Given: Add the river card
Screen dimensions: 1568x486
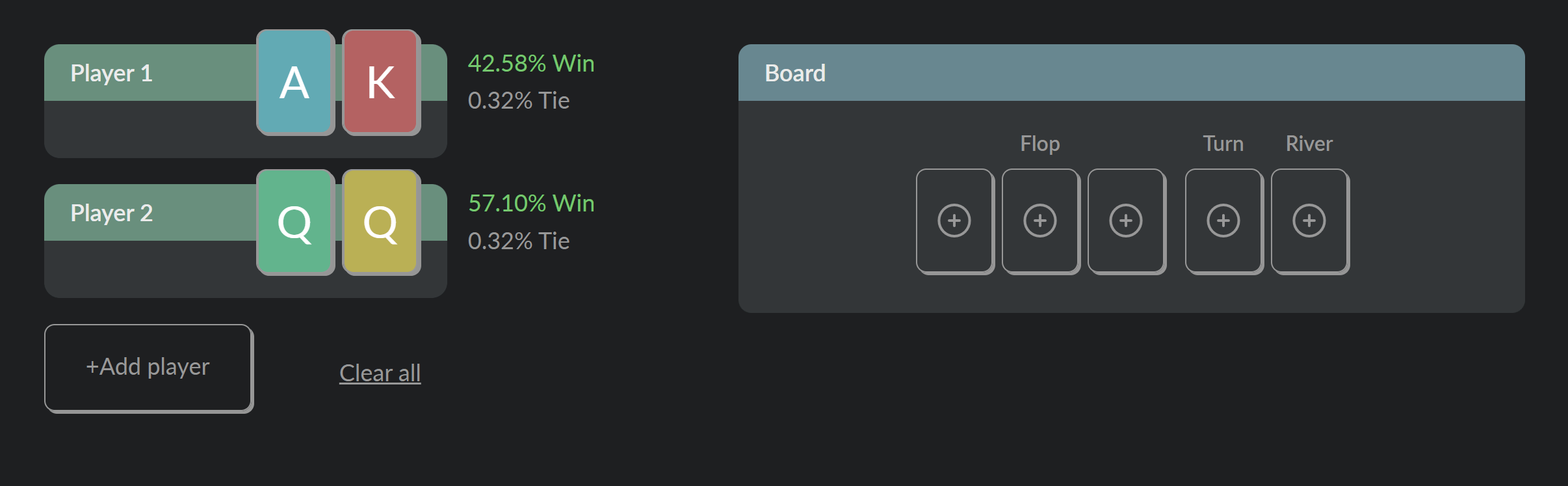Looking at the screenshot, I should point(1309,221).
